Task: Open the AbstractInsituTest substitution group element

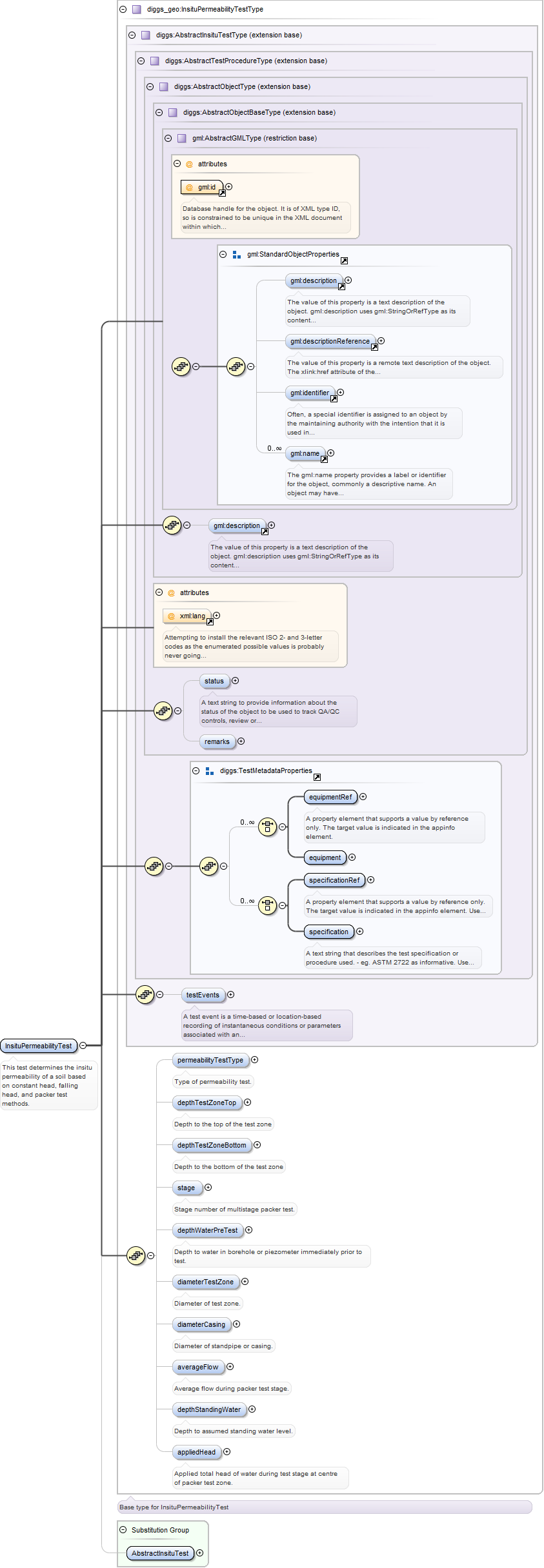Action: click(x=160, y=1553)
